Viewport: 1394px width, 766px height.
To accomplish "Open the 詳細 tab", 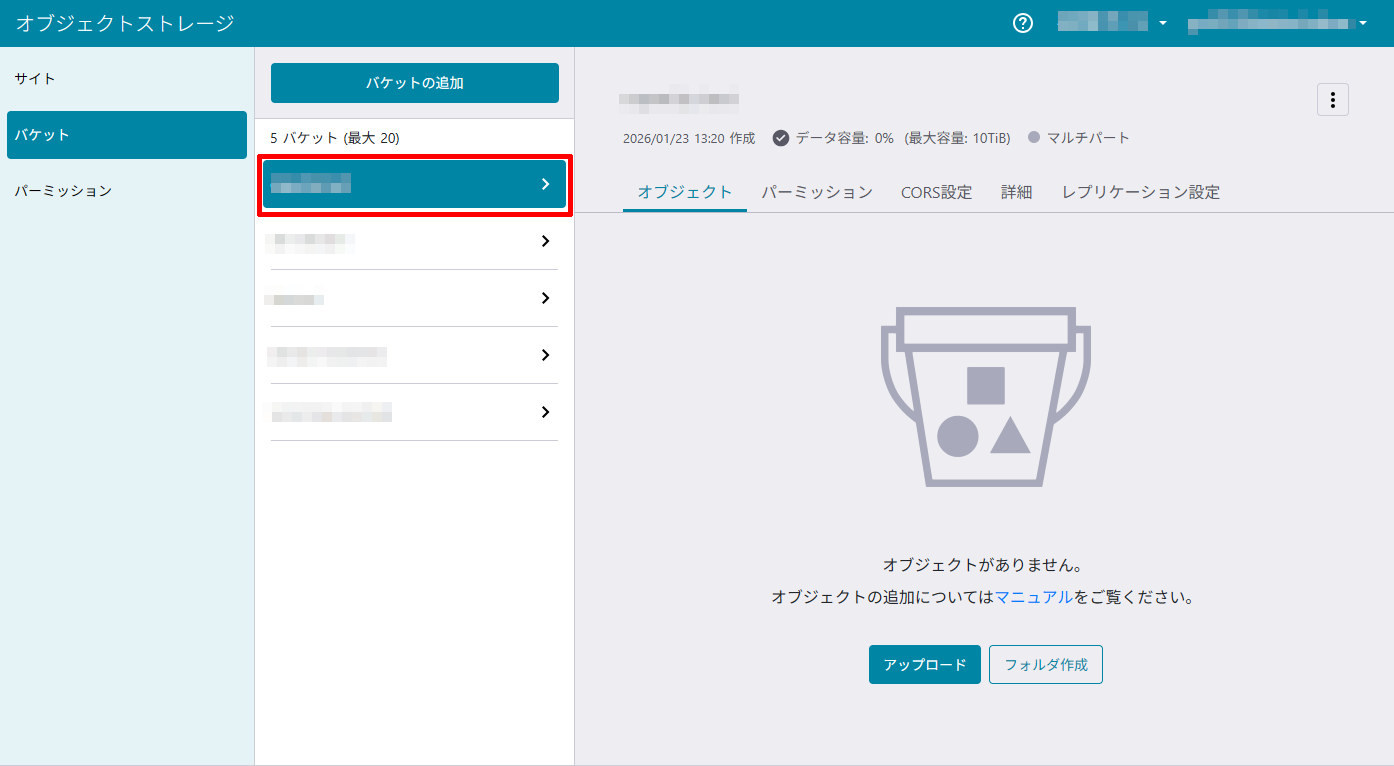I will [x=1016, y=192].
